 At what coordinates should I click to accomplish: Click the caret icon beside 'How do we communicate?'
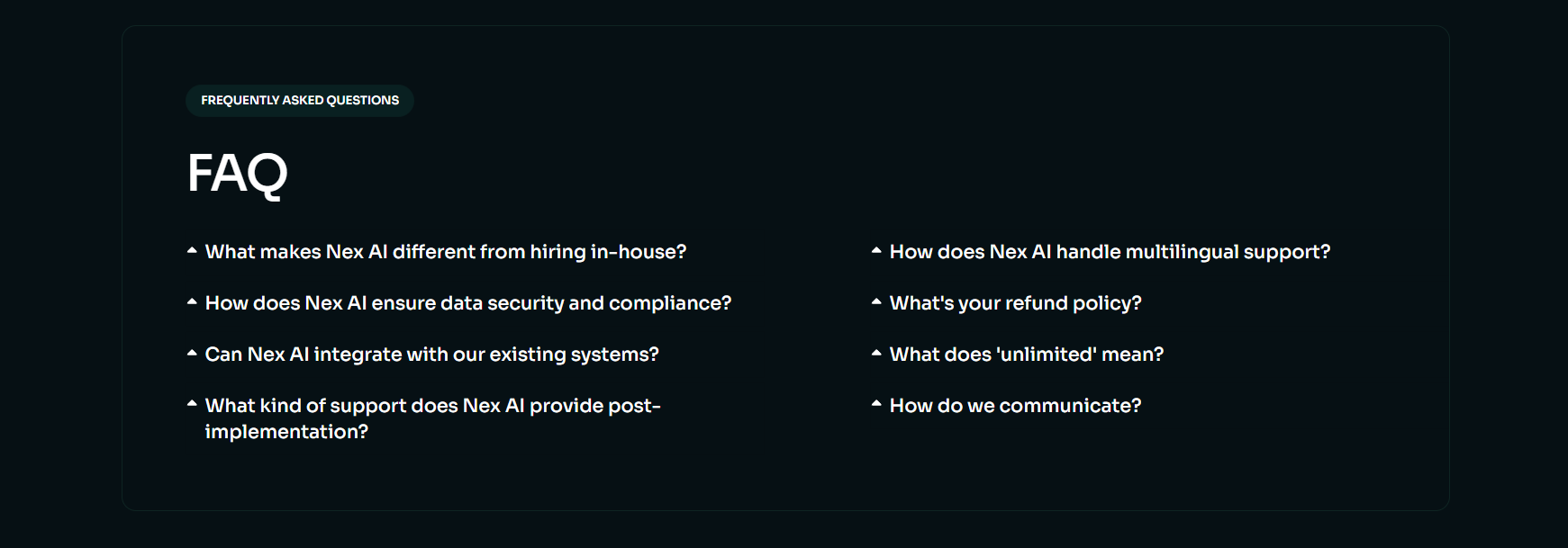click(876, 405)
